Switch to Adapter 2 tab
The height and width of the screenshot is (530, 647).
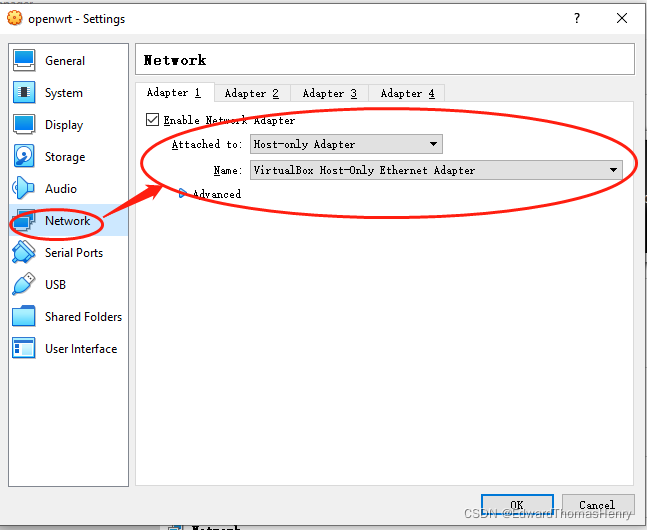[x=252, y=93]
